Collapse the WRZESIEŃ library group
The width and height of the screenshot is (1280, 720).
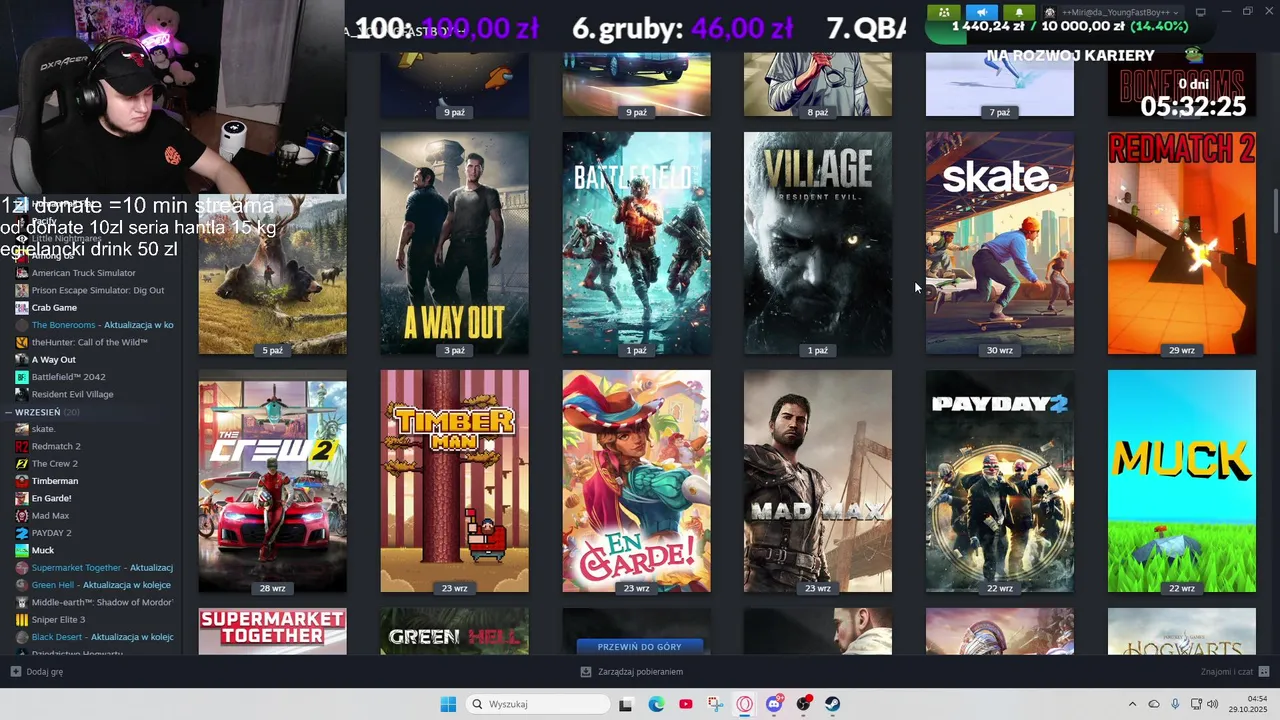click(x=9, y=412)
